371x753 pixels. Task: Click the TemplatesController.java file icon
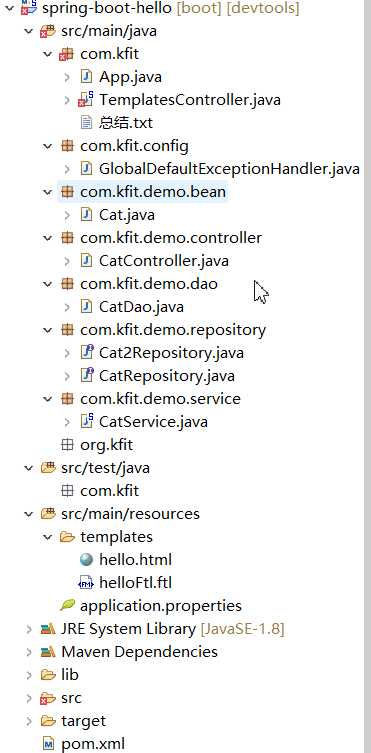tap(85, 100)
